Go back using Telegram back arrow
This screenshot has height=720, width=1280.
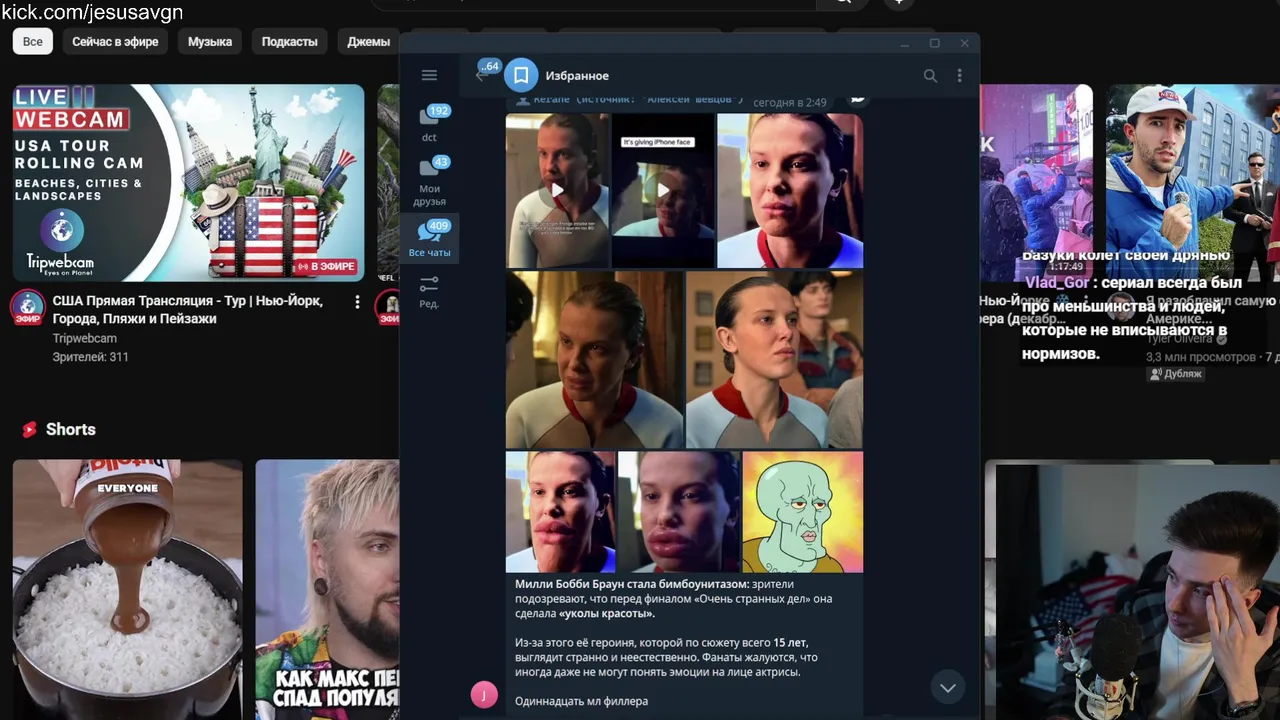(x=481, y=75)
